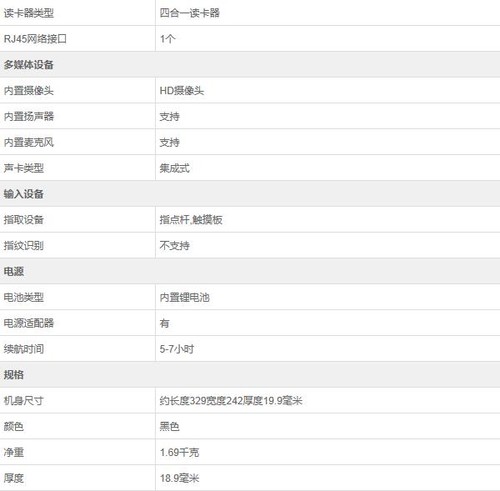
Task: Click the 内置摄像头 label
Action: point(29,91)
